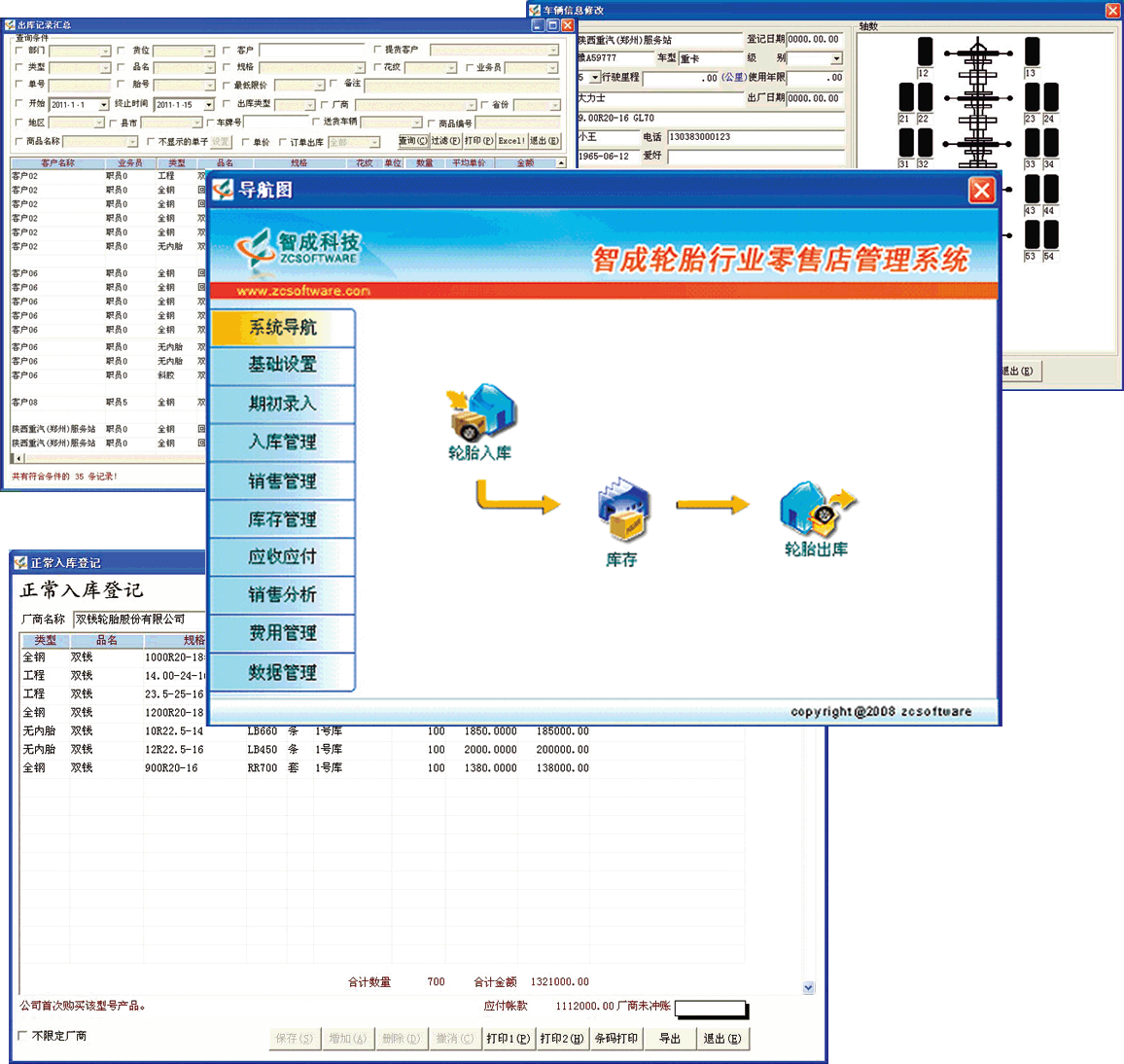The width and height of the screenshot is (1124, 1064).
Task: Click the 正常入库登记 window title icon
Action: 20,563
